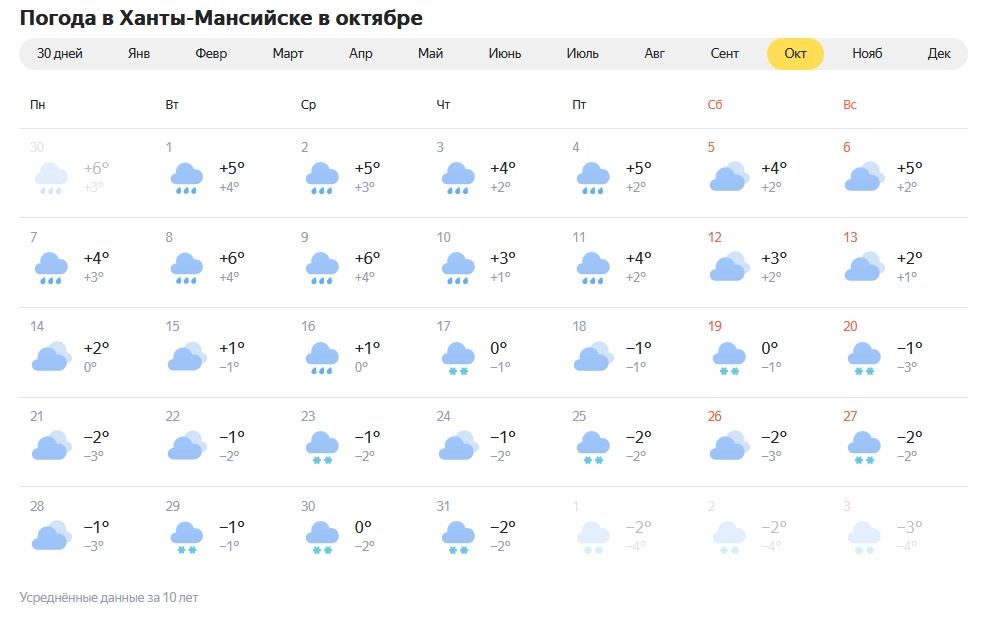Screen dimensions: 981x617
Task: Select the Нояб month tab
Action: pos(867,54)
